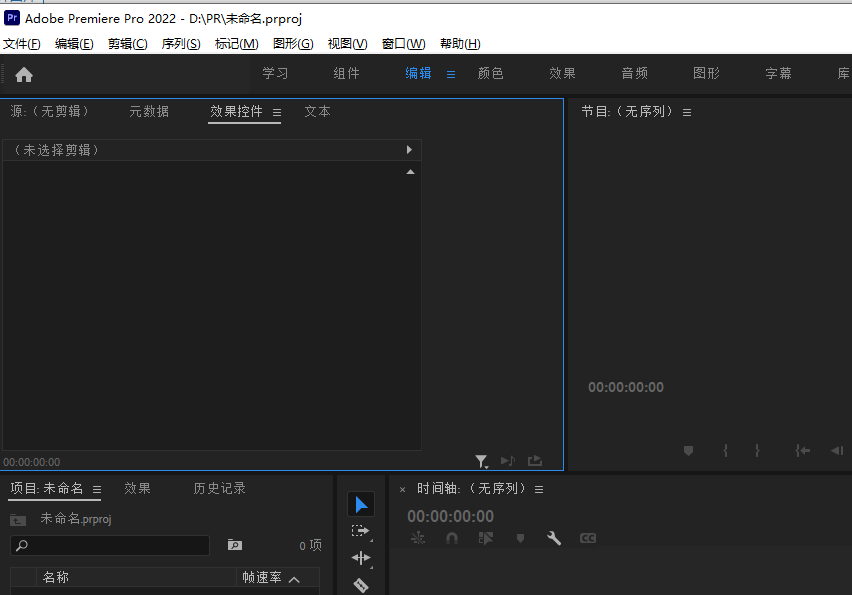This screenshot has height=595, width=852.
Task: Select the 编辑 workspace tab
Action: pyautogui.click(x=418, y=73)
